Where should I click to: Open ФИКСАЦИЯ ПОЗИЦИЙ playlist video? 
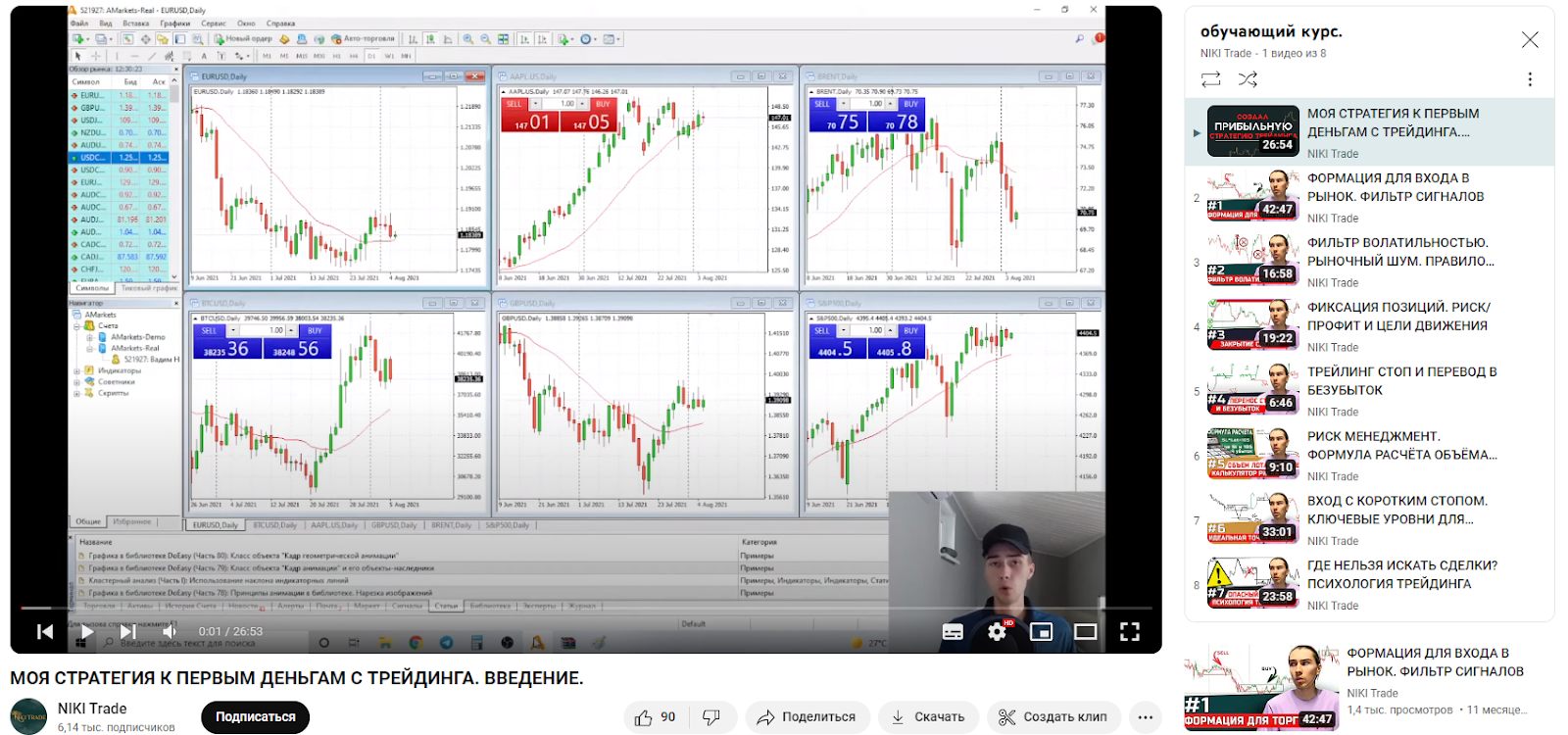click(1369, 325)
